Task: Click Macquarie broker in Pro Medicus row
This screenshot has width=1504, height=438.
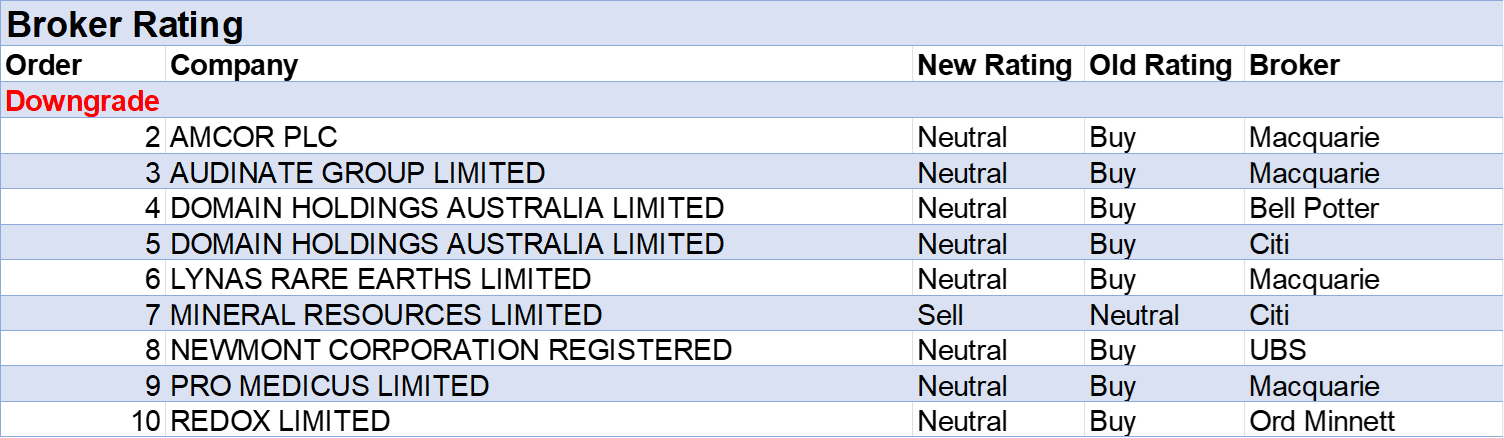Action: 1313,386
